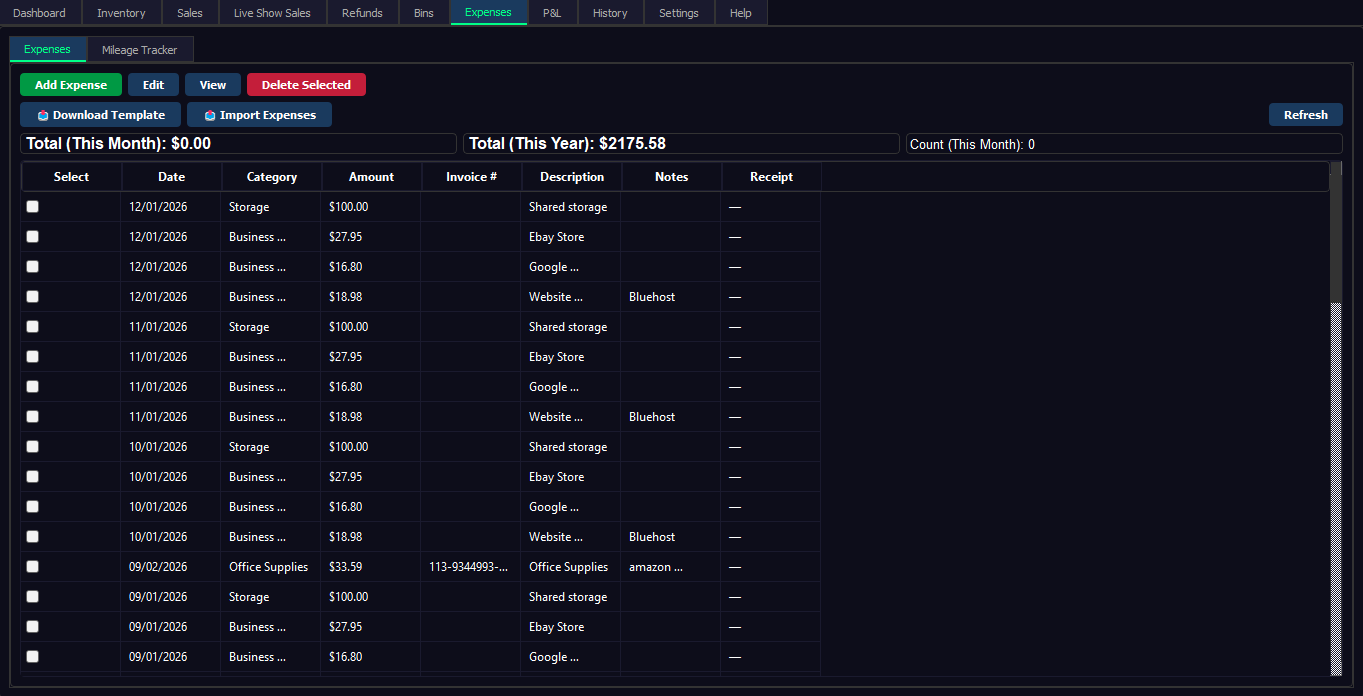Click the green Add Expense button
The height and width of the screenshot is (696, 1363).
click(x=71, y=85)
